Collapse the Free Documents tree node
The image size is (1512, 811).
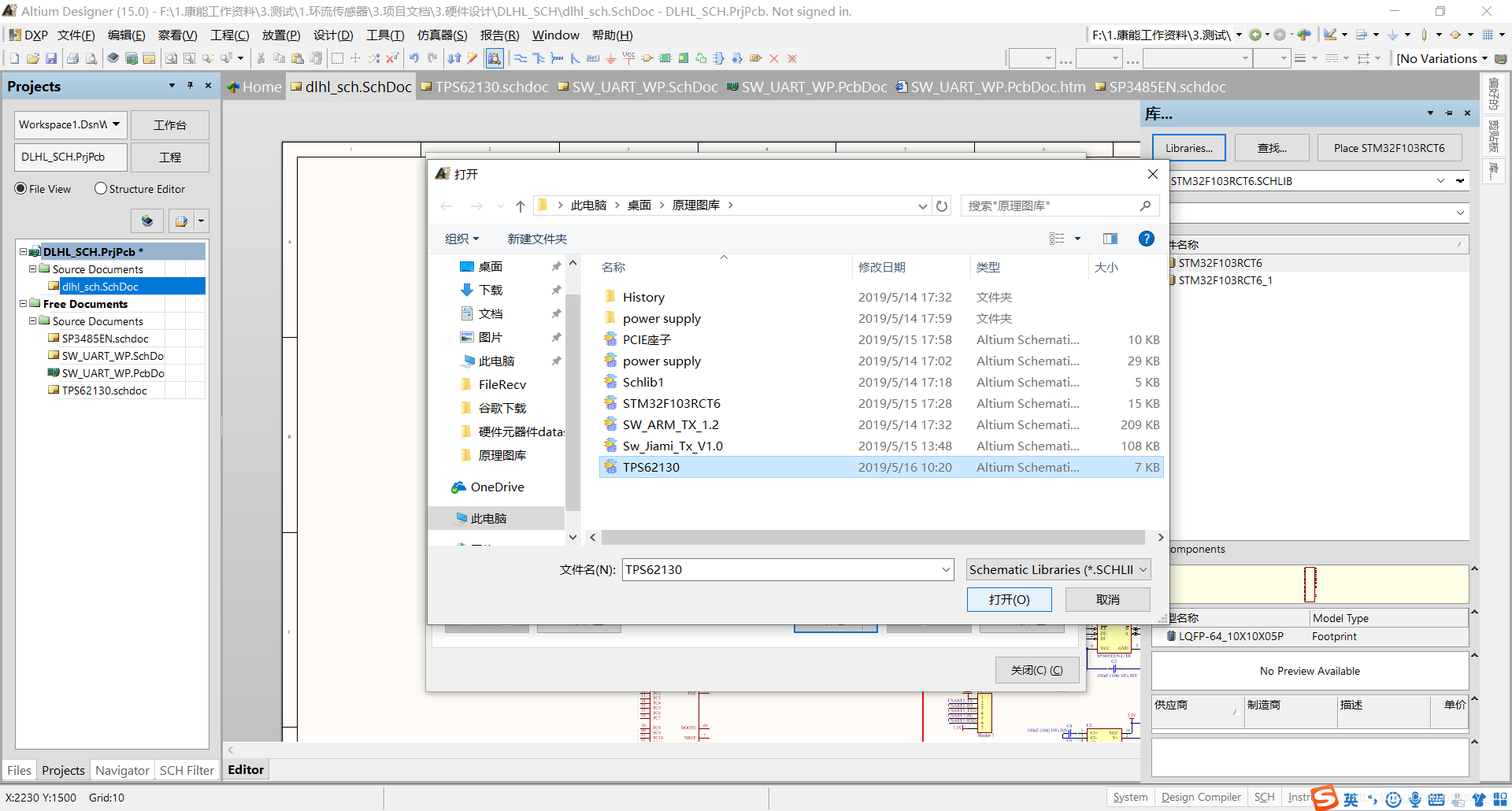tap(24, 303)
